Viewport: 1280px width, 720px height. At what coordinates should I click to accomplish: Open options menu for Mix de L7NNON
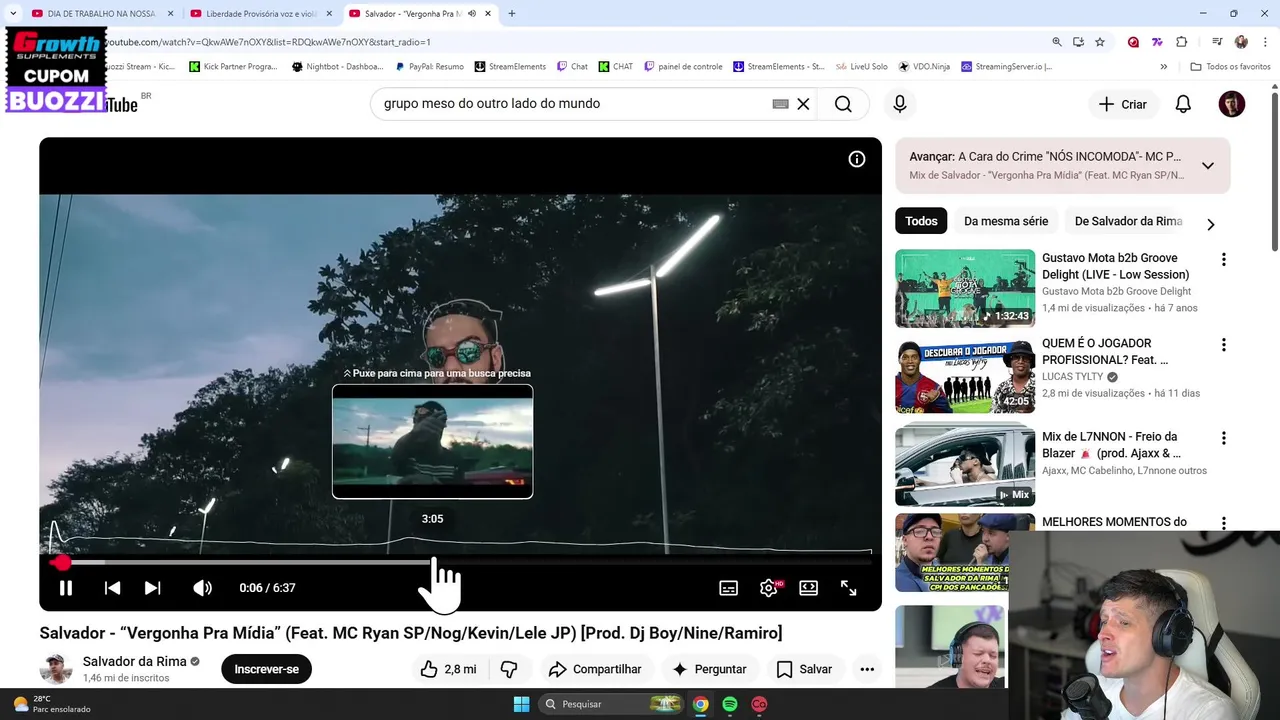pos(1223,438)
